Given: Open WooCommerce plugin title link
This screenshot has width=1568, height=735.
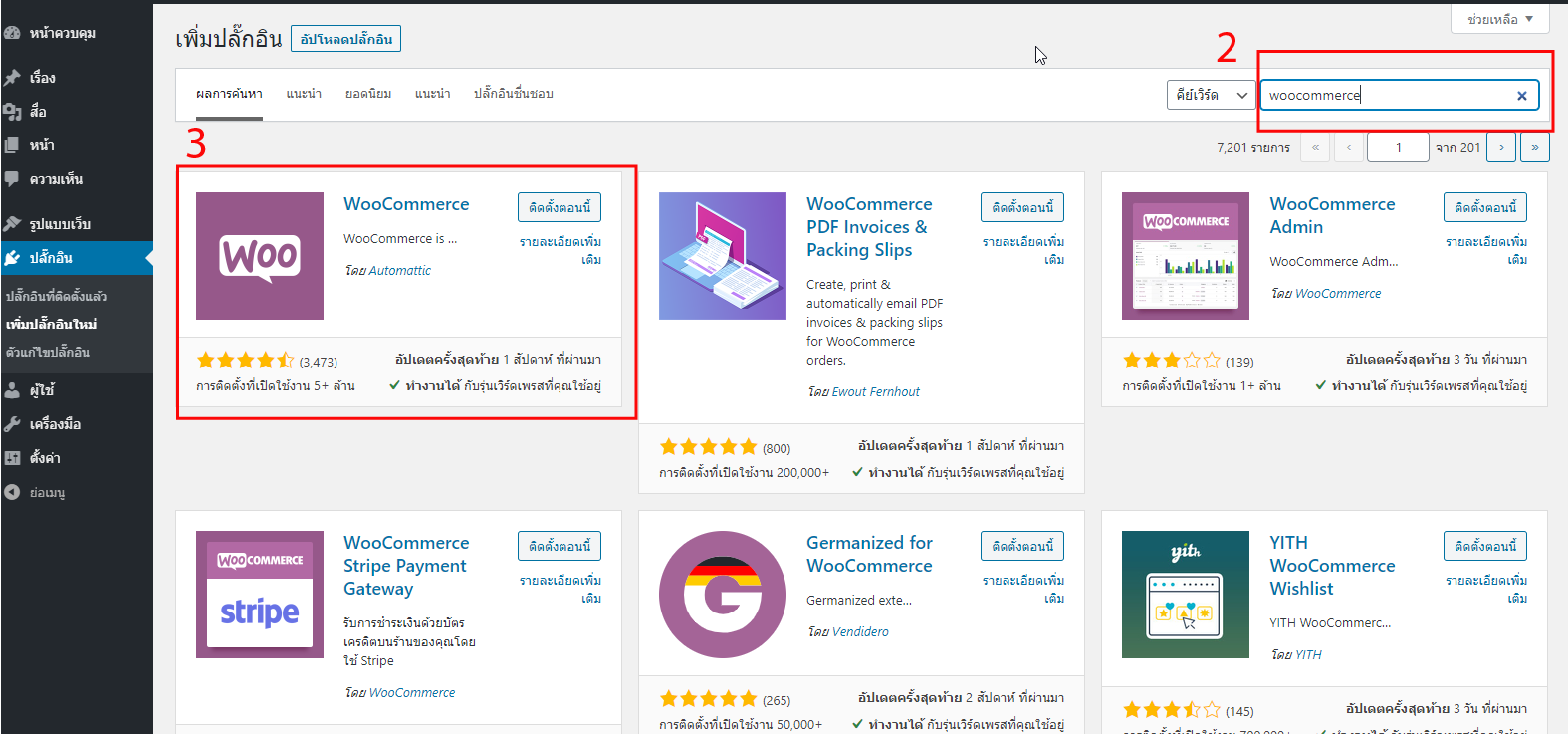Looking at the screenshot, I should point(406,204).
